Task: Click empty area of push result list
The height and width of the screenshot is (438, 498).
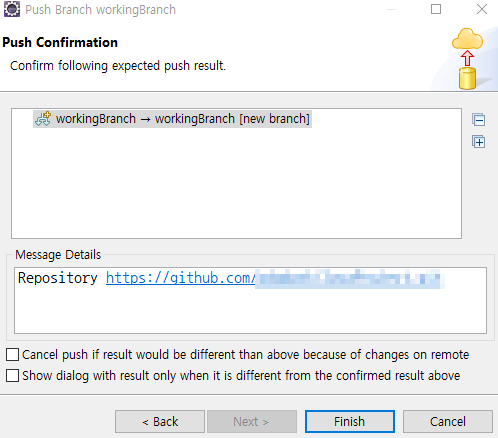Action: 236,183
